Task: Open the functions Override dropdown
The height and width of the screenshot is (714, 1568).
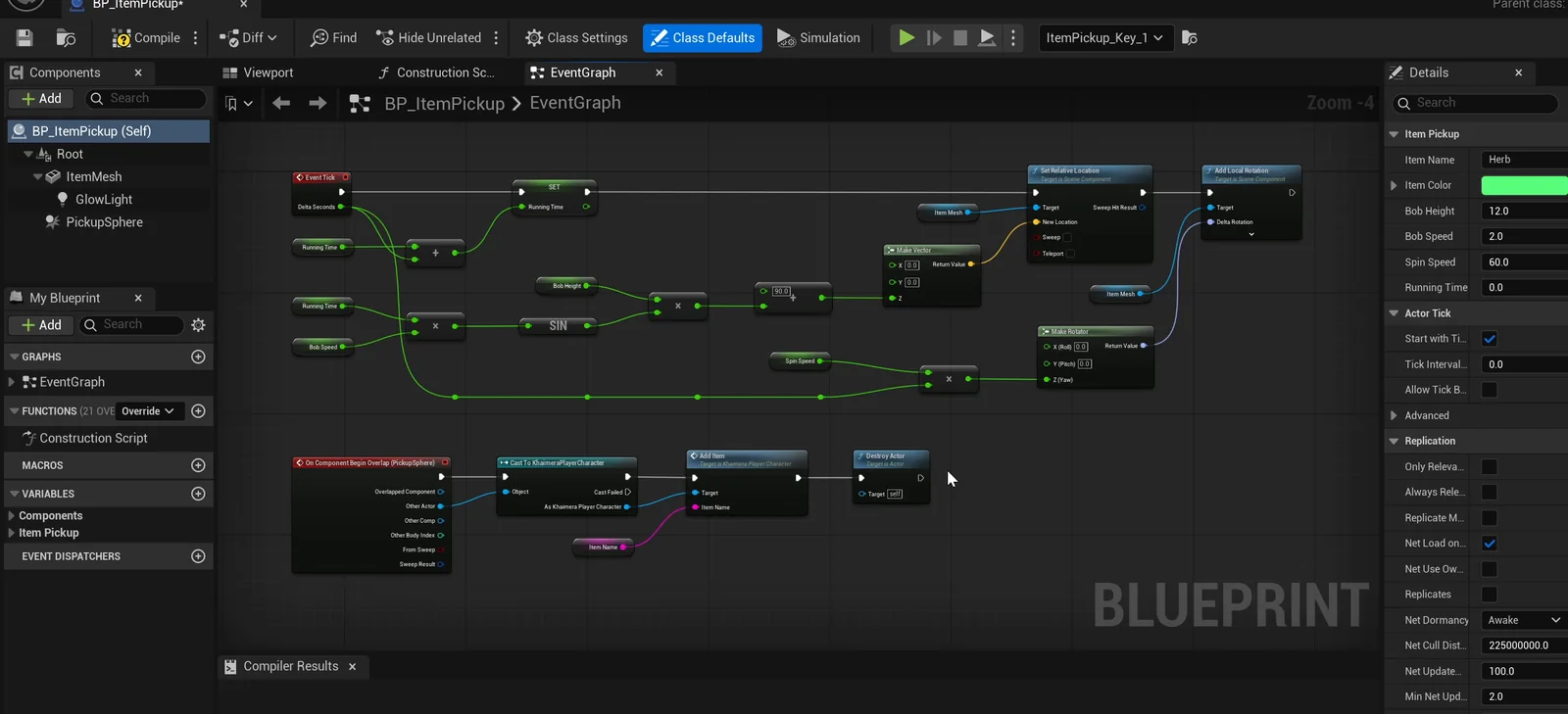Action: (x=148, y=411)
